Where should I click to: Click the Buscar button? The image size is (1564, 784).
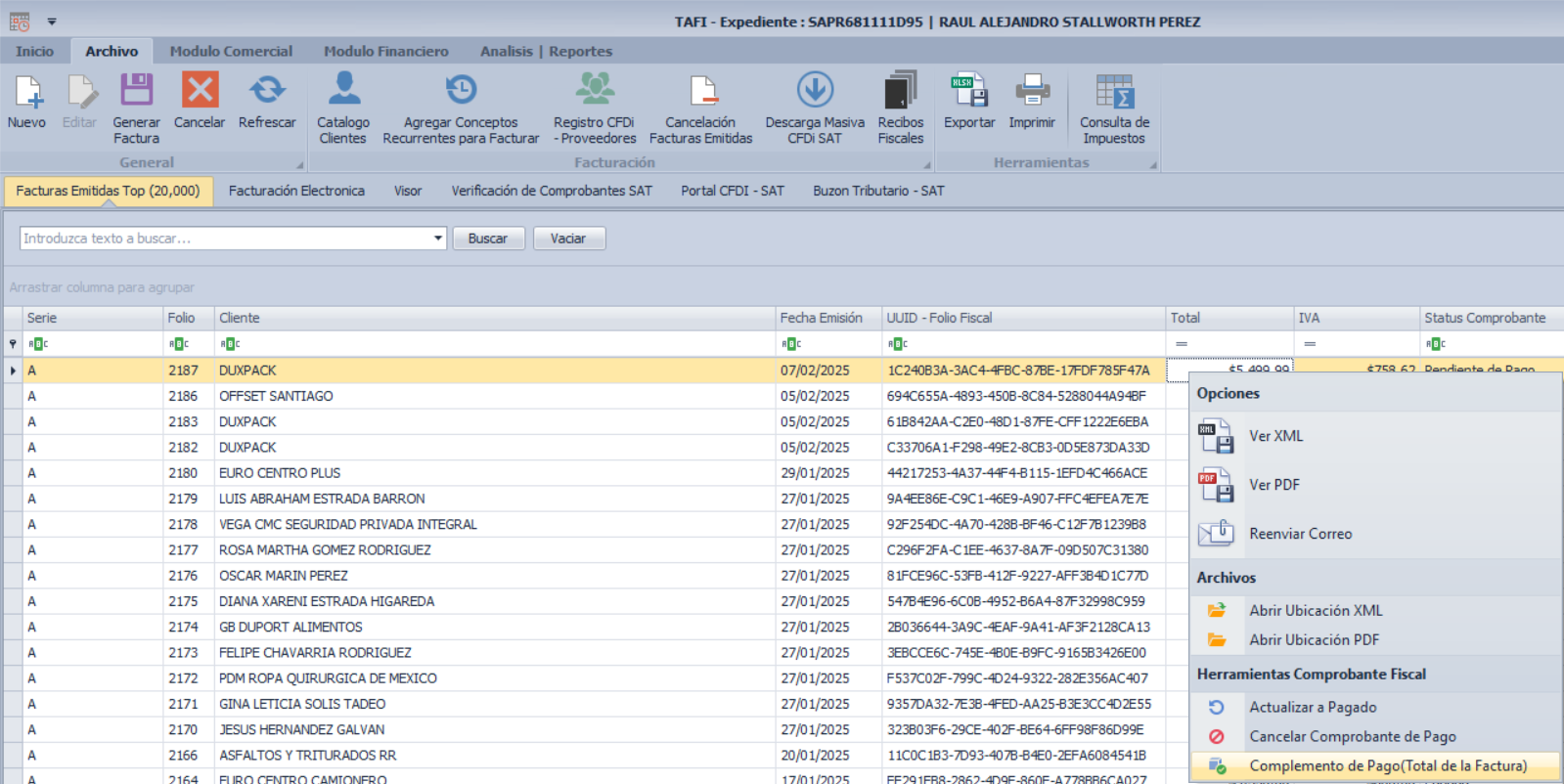pyautogui.click(x=488, y=239)
